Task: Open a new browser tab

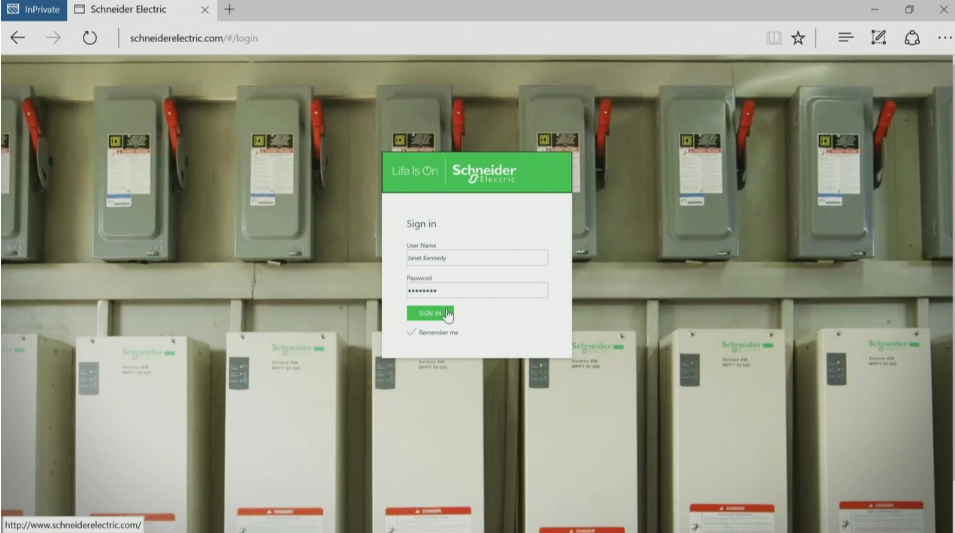Action: (229, 9)
